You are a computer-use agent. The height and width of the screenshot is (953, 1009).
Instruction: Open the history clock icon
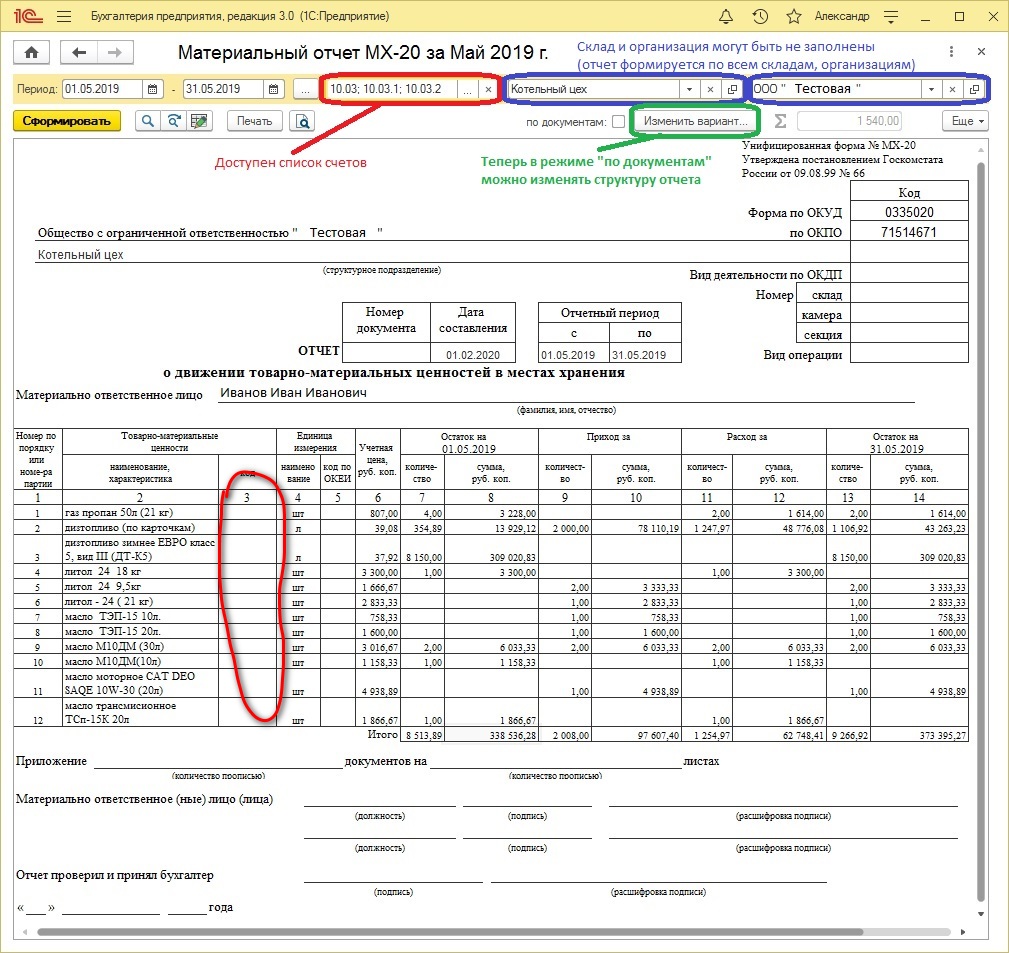point(760,17)
